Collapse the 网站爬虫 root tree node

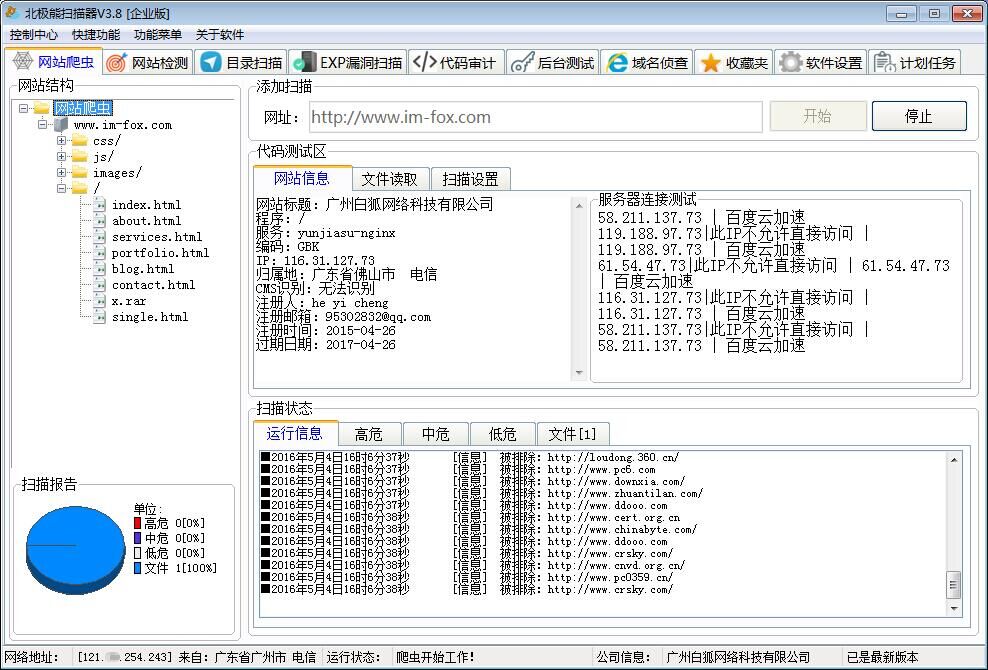[23, 108]
